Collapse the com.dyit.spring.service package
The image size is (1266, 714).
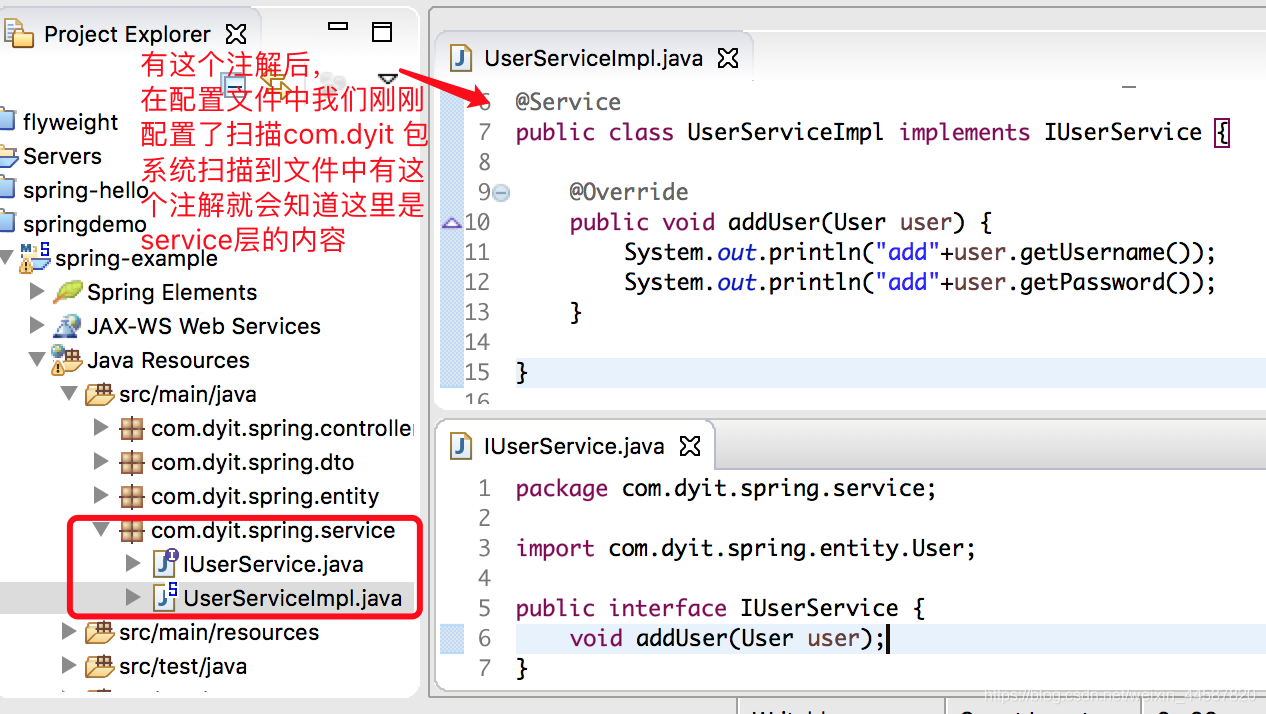pyautogui.click(x=102, y=530)
